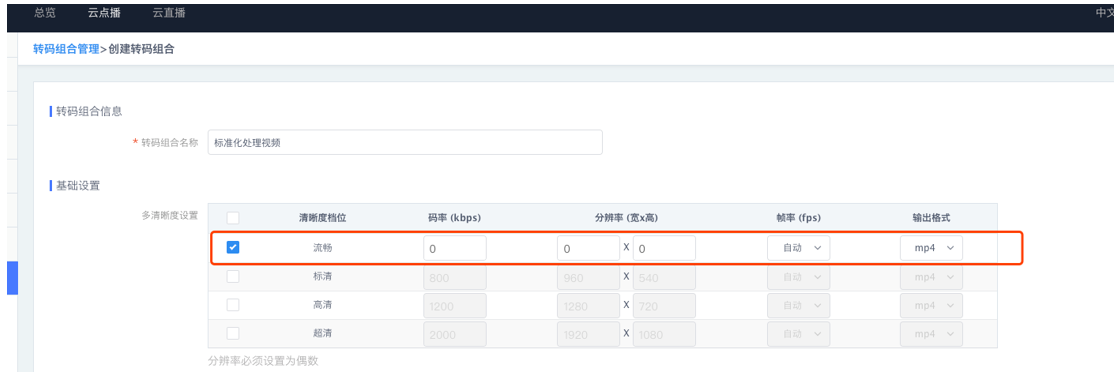Select the highlighted blue sidebar item

pos(12,278)
